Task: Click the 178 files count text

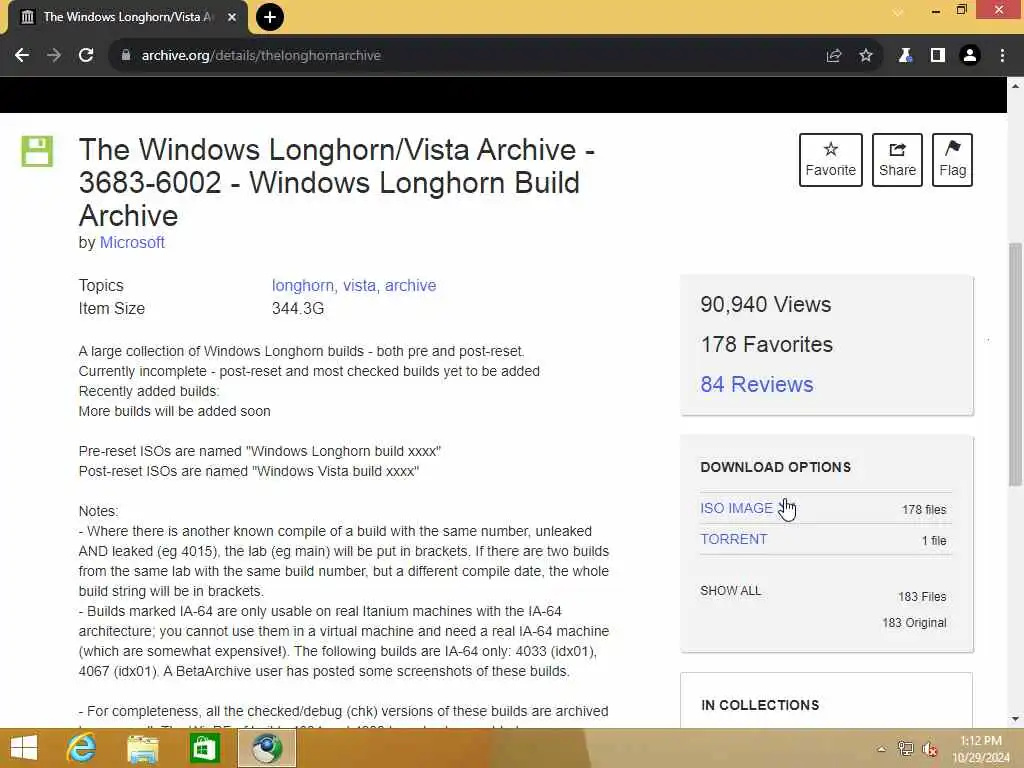Action: tap(923, 509)
